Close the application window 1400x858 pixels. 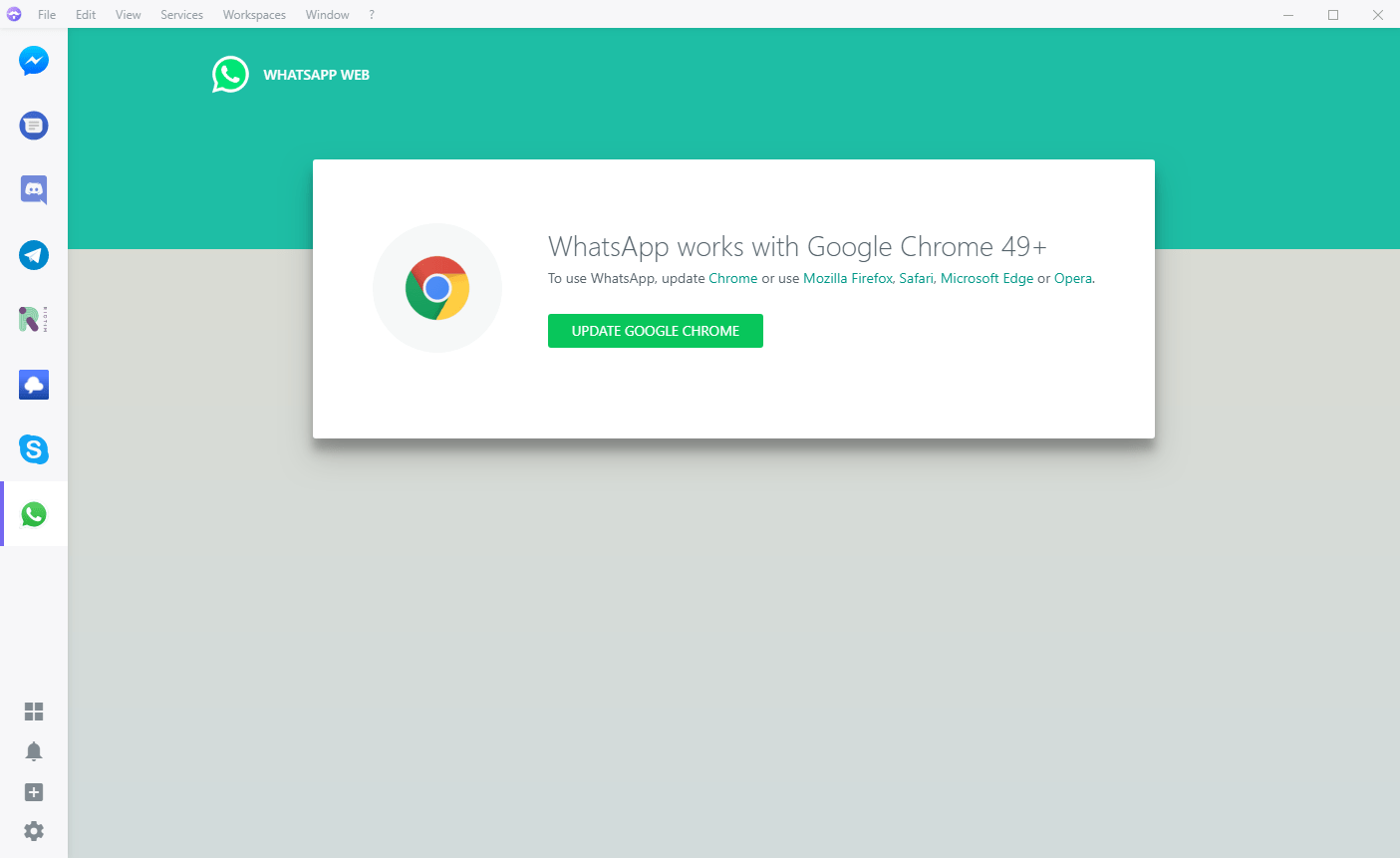point(1378,15)
